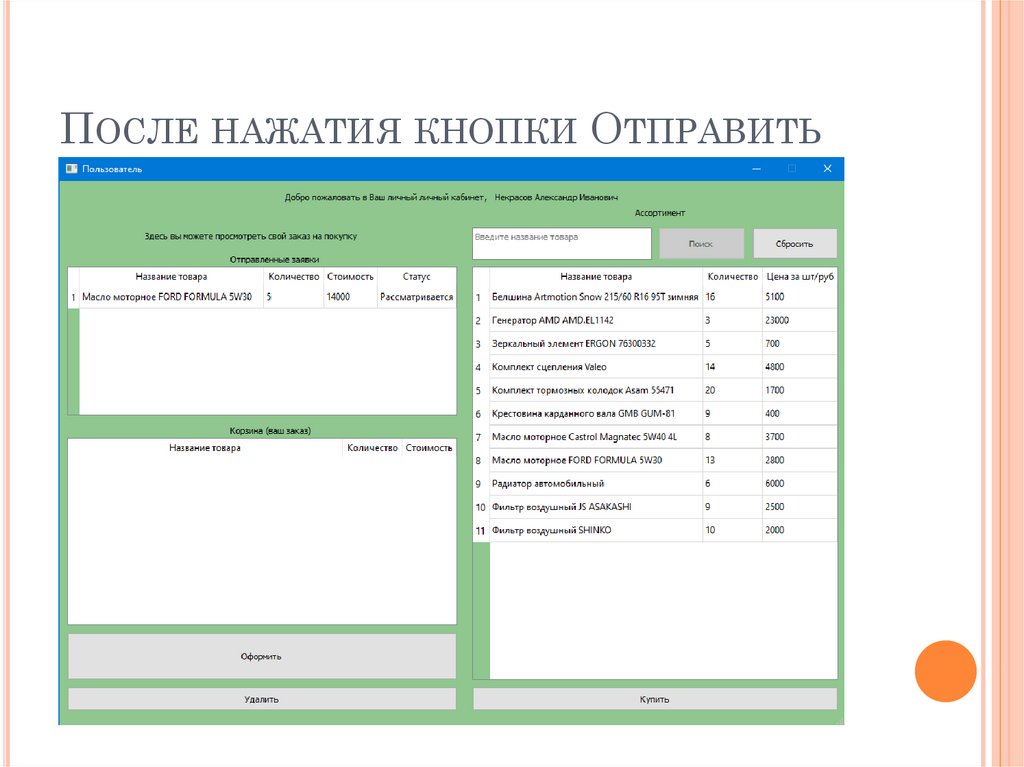Image resolution: width=1024 pixels, height=767 pixels.
Task: Click Количество header in assortment table
Action: coord(732,277)
